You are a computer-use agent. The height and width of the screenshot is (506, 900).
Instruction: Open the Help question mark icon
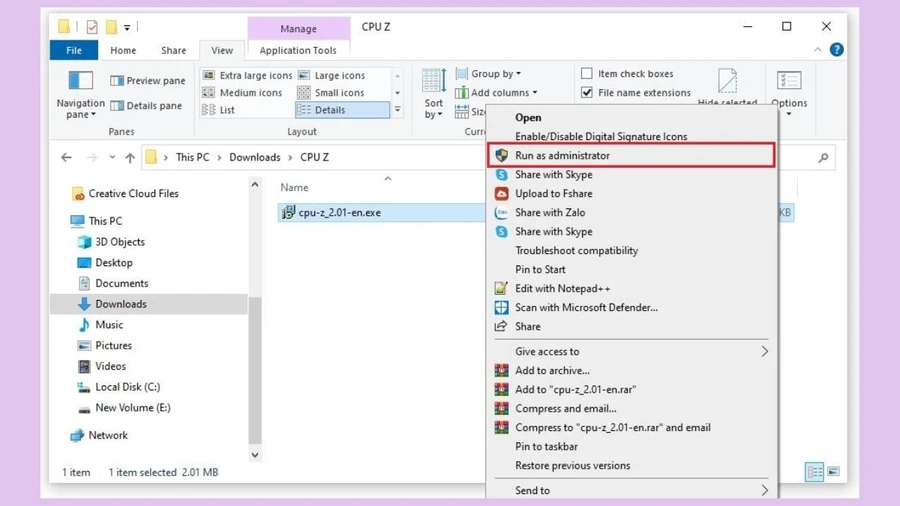837,50
